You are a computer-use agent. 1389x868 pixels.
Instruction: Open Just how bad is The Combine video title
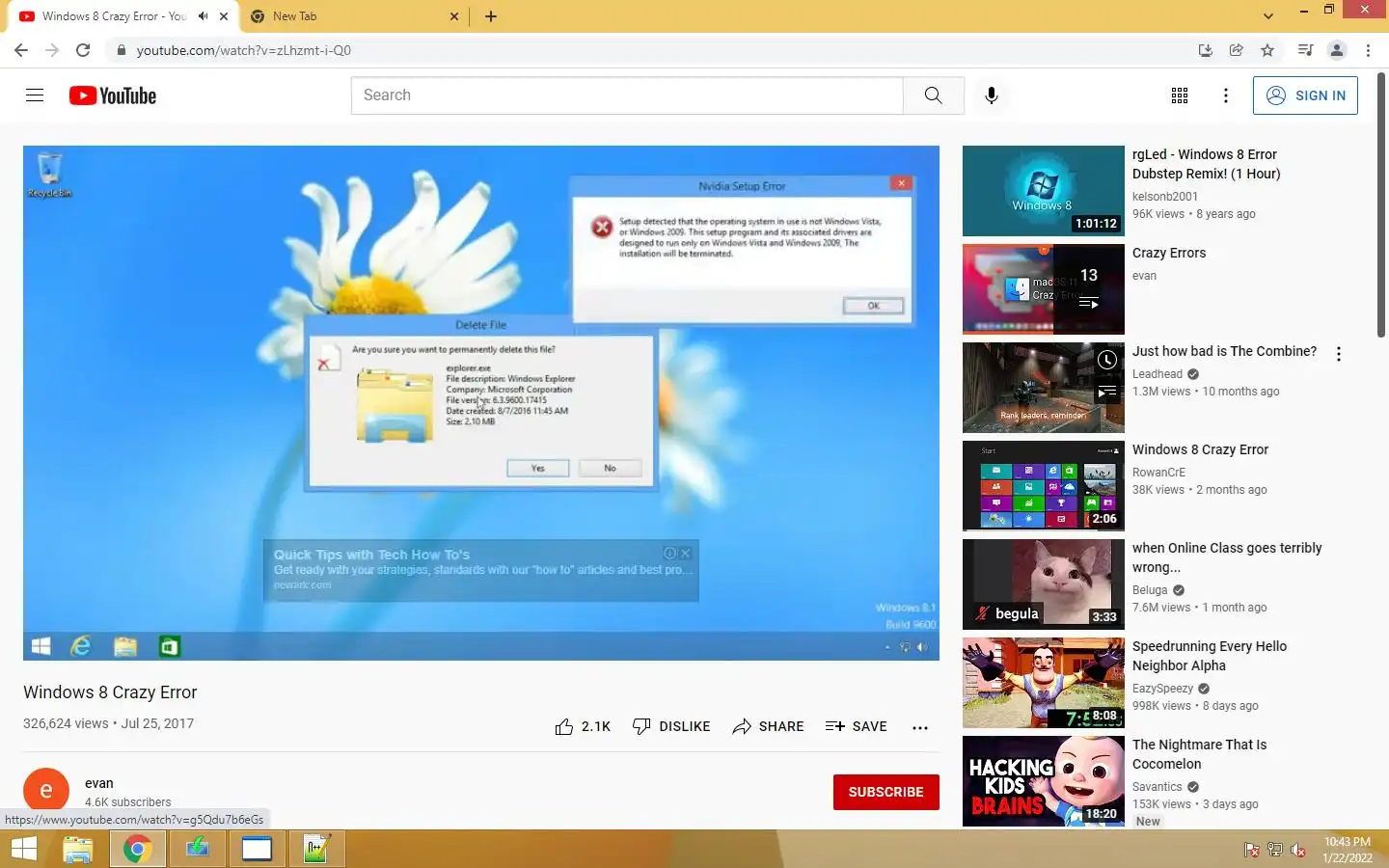[1224, 351]
